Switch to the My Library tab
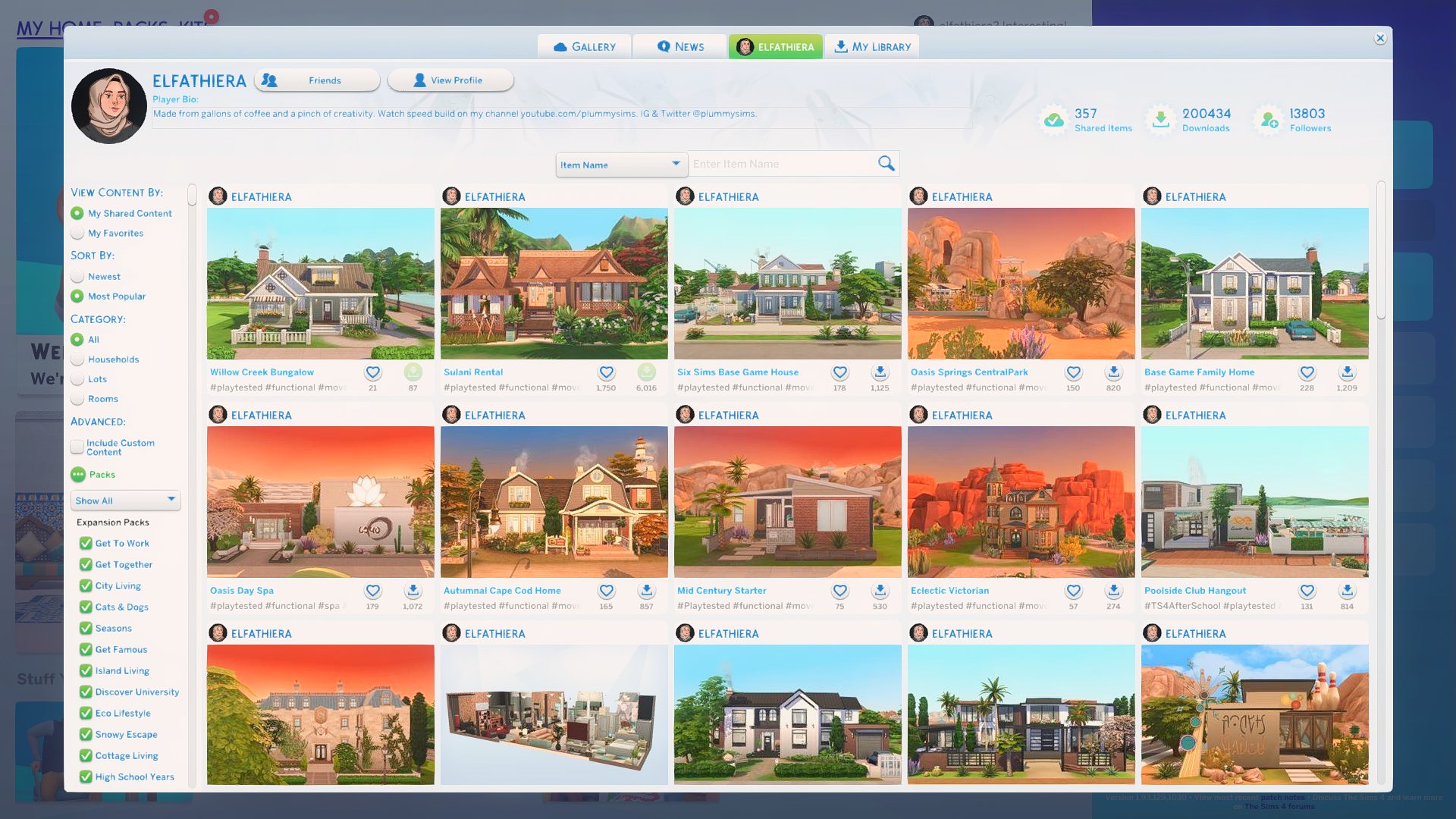This screenshot has width=1456, height=819. tap(872, 47)
